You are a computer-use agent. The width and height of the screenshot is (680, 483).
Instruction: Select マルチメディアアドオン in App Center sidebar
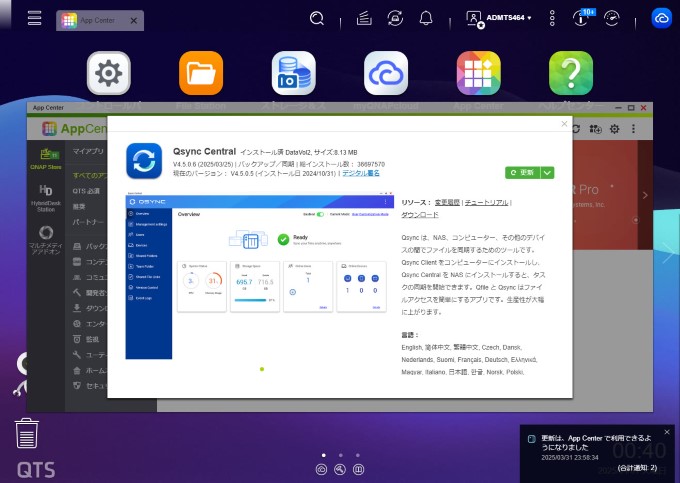(x=46, y=240)
